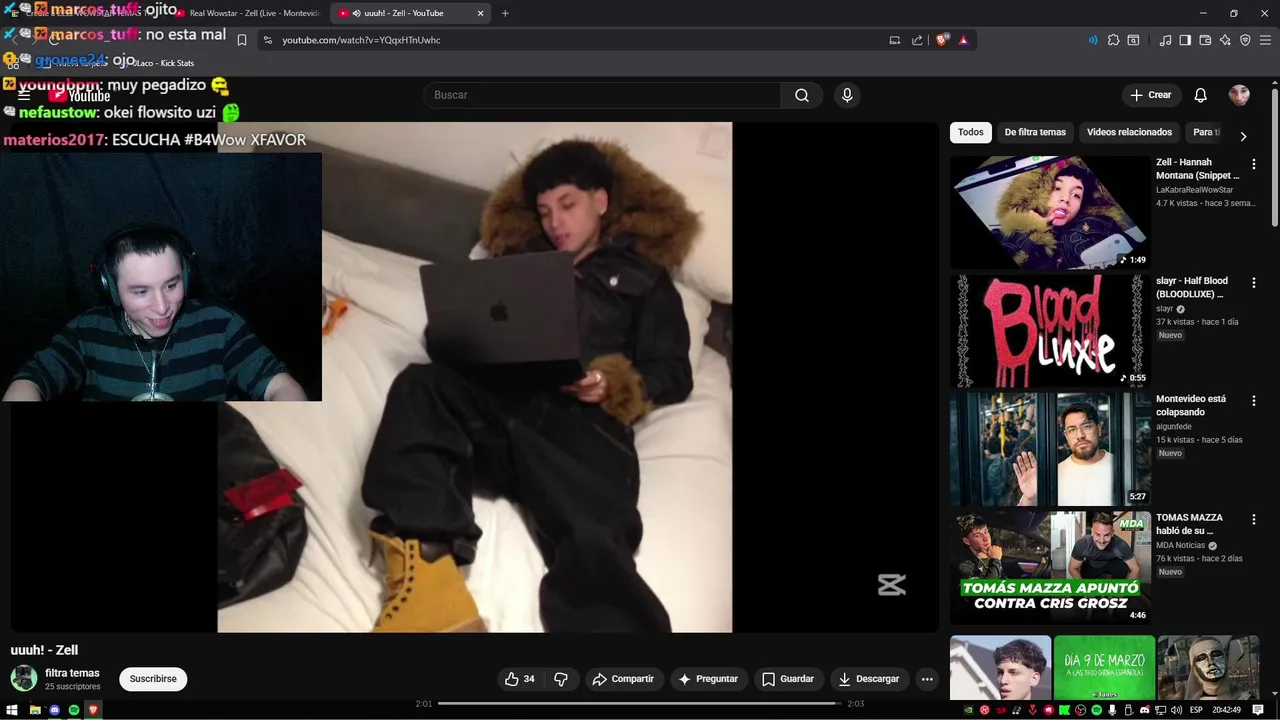Screen dimensions: 1280x720
Task: Click the microphone tray icon
Action: click(x=1112, y=710)
